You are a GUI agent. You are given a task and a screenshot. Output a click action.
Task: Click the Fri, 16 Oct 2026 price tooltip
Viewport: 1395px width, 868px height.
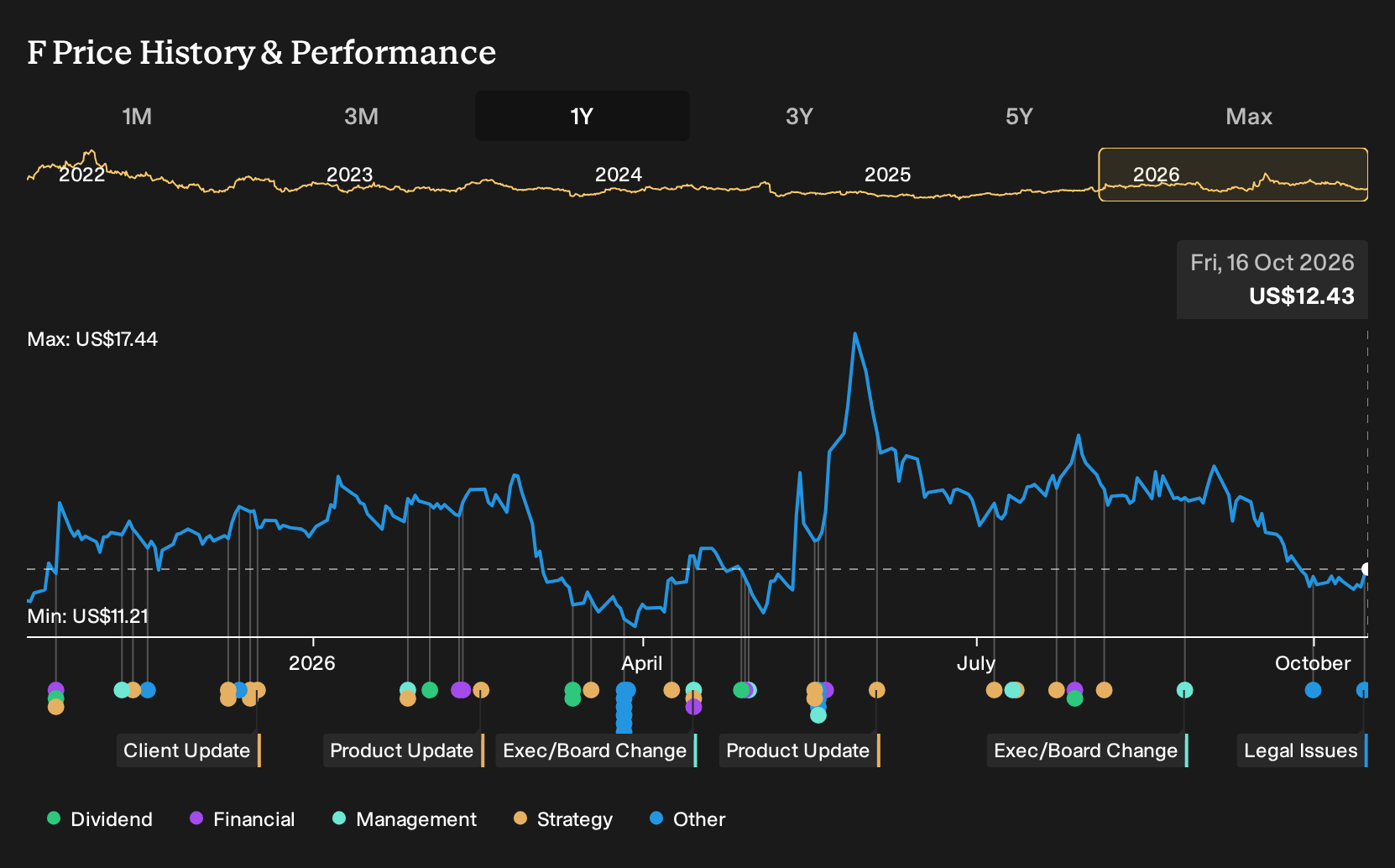(x=1272, y=280)
